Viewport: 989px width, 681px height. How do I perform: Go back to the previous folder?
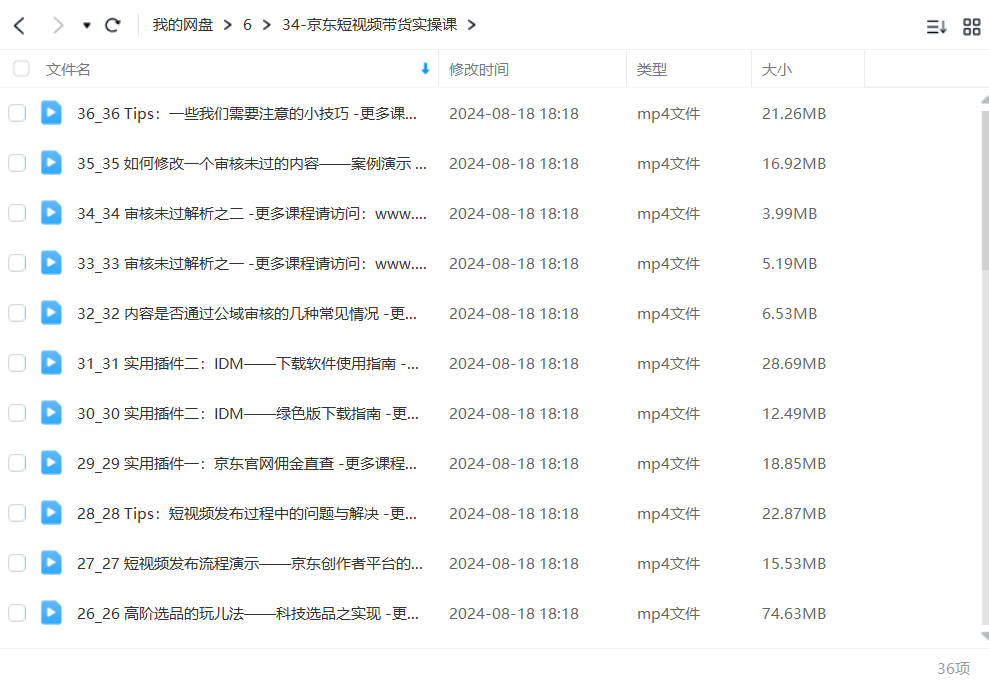tap(20, 25)
